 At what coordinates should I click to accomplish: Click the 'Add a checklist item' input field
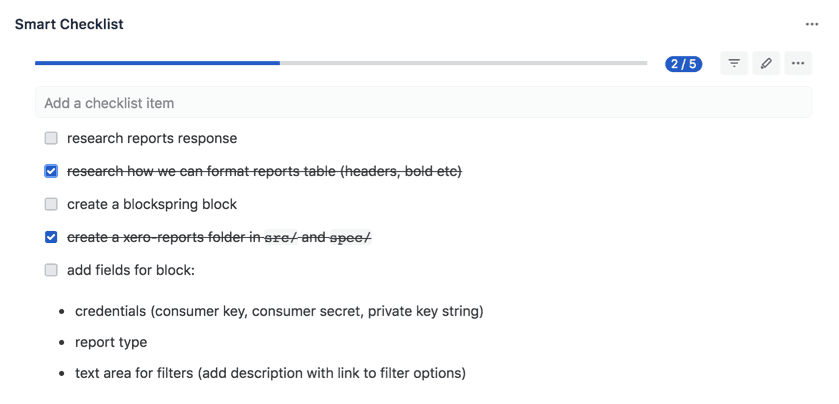[423, 103]
